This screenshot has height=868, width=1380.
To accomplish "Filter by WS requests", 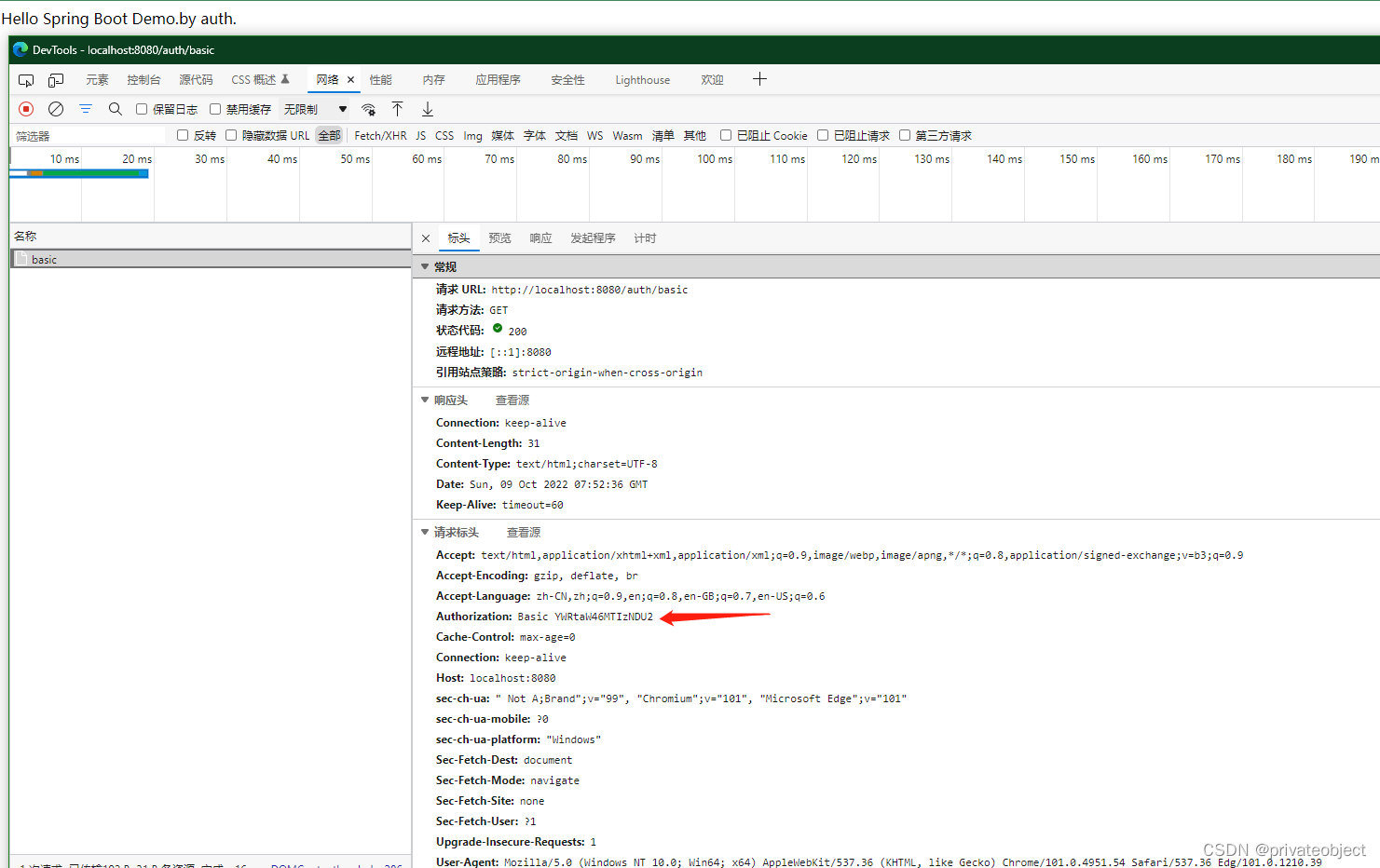I will 594,135.
